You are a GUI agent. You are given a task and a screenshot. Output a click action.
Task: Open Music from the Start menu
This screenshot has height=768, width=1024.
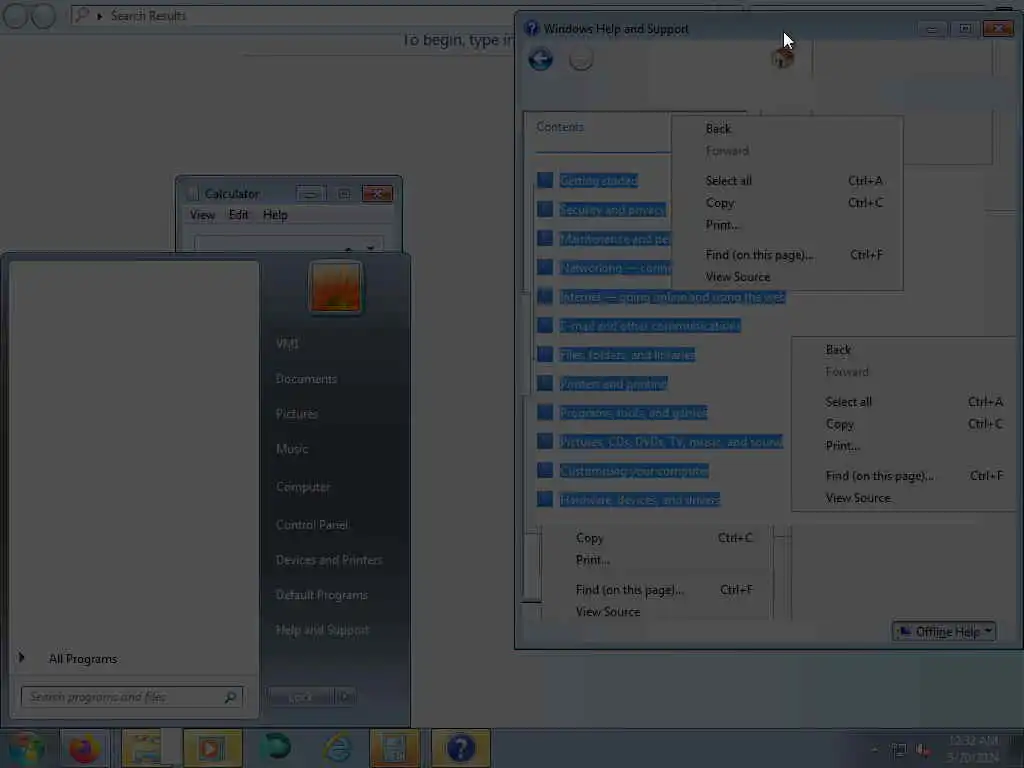tap(292, 449)
